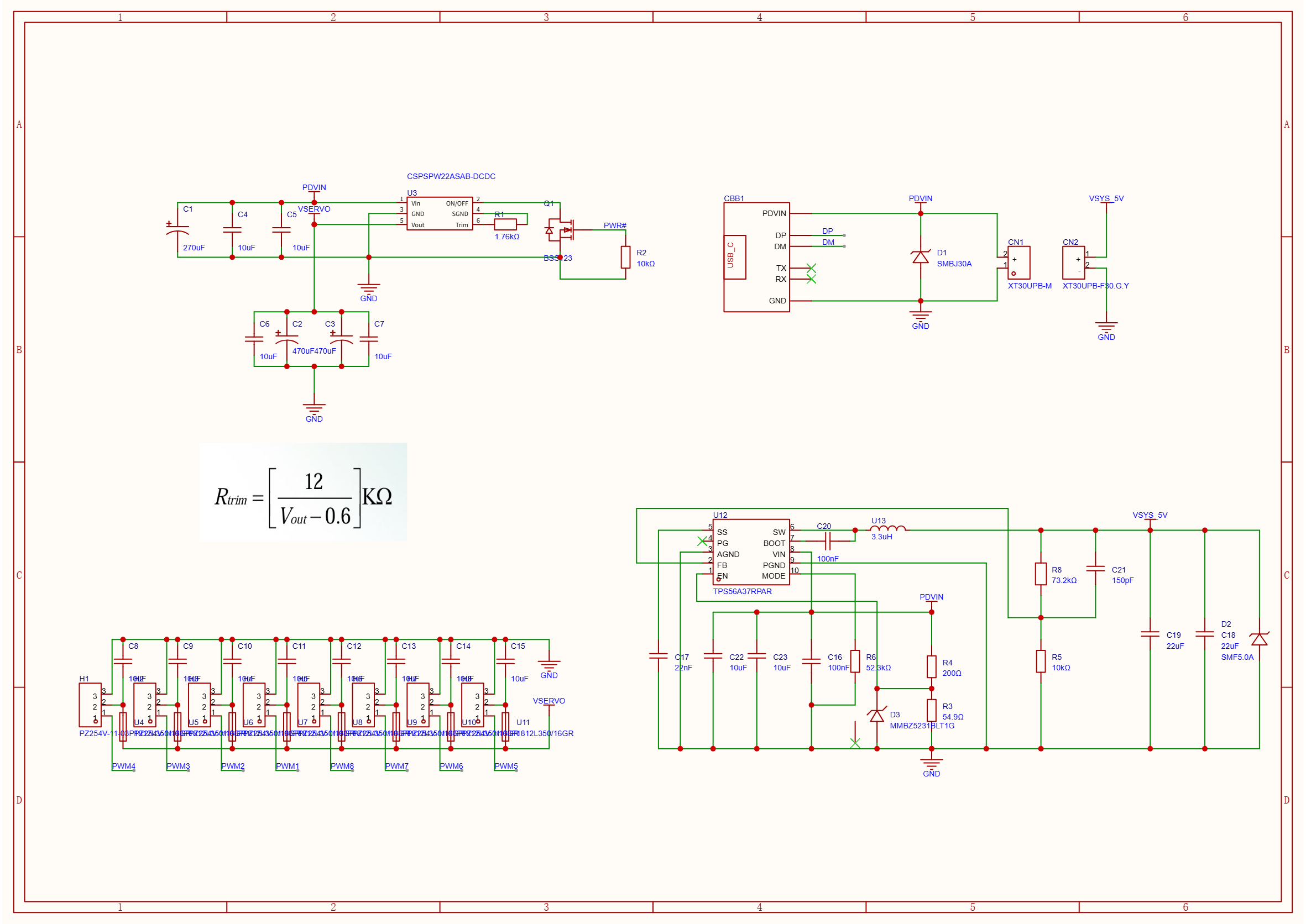Select the PWR# net label
1306x924 pixels.
coord(614,225)
